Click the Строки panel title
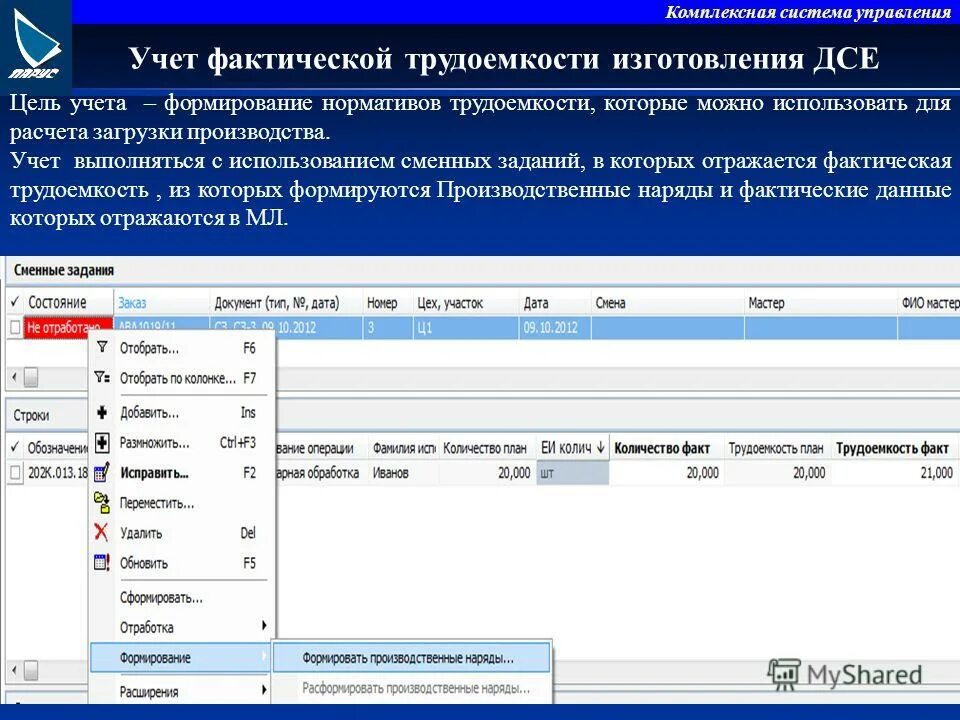960x720 pixels. [x=31, y=415]
